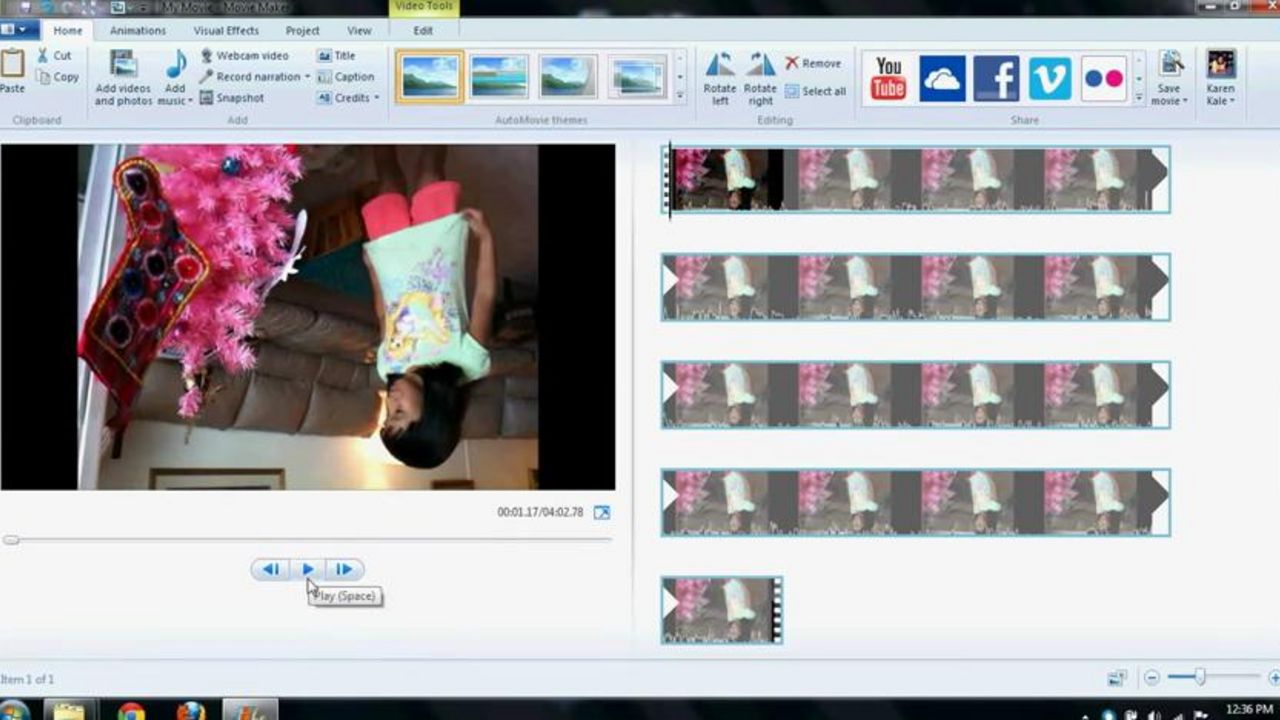
Task: Open Google Chrome from taskbar
Action: point(131,711)
